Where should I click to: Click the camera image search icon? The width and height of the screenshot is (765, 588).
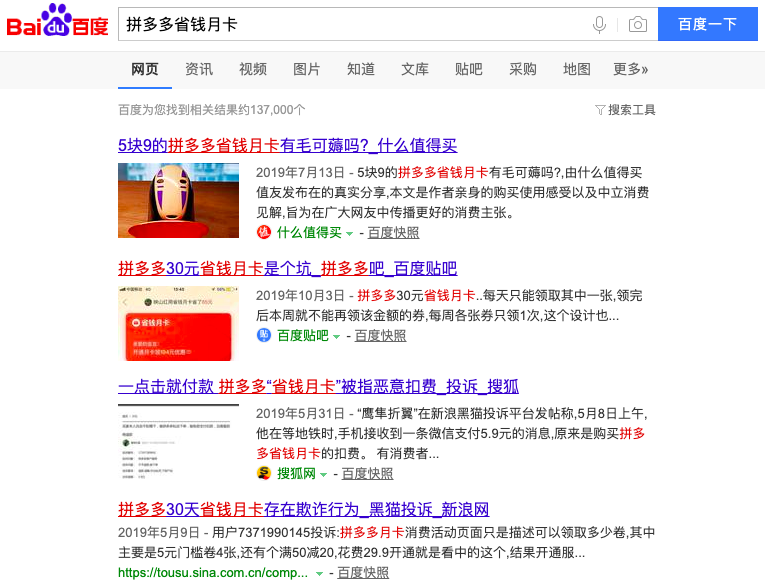[637, 24]
